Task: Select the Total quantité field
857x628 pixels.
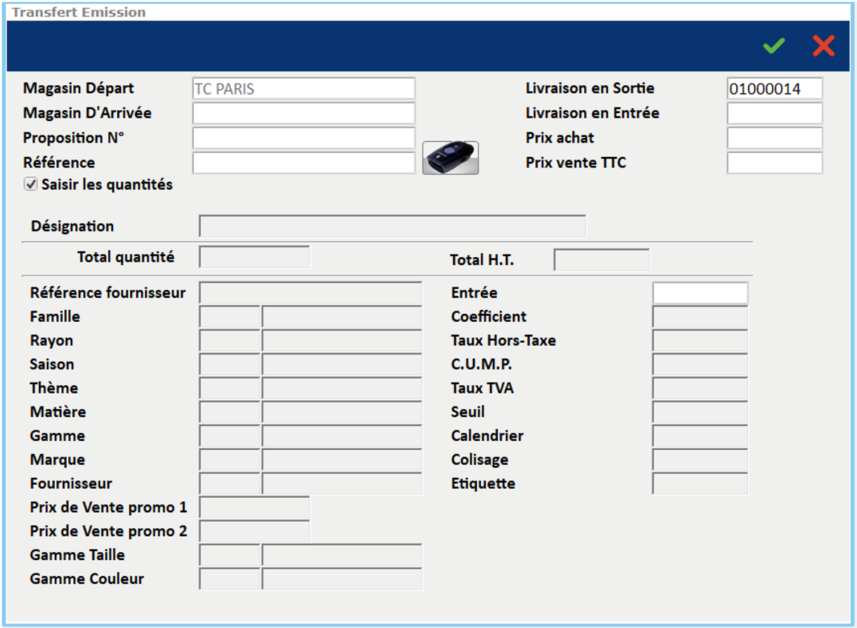Action: click(x=254, y=257)
